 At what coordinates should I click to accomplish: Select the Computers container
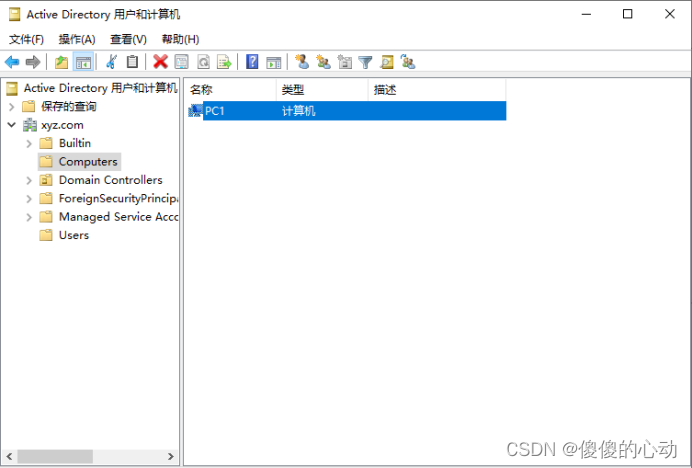point(88,162)
